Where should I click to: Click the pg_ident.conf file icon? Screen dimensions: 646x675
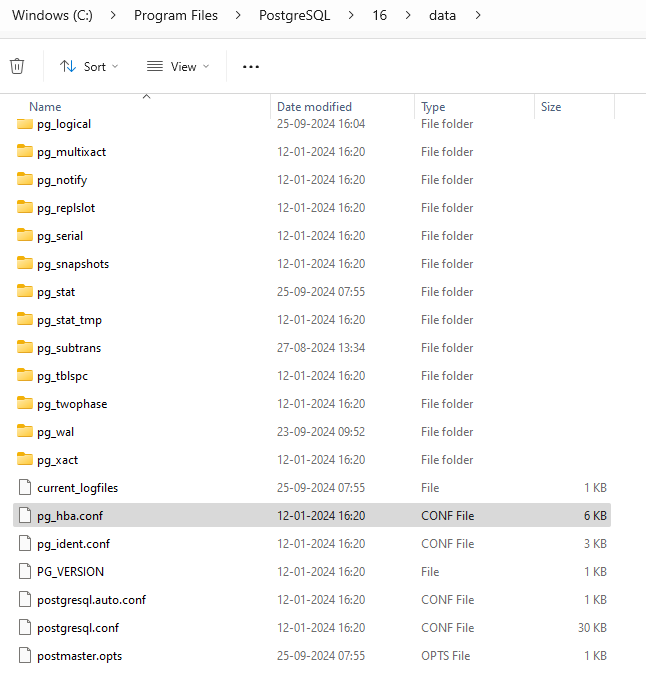pos(25,543)
